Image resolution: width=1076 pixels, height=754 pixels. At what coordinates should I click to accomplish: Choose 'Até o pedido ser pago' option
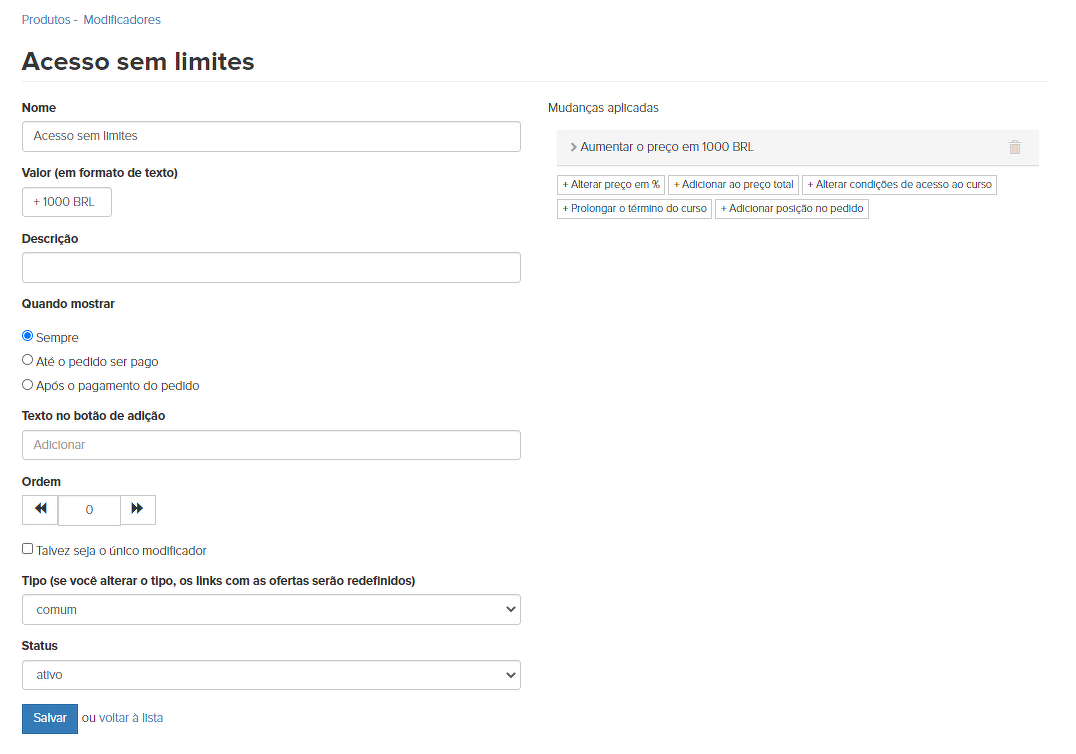[28, 360]
